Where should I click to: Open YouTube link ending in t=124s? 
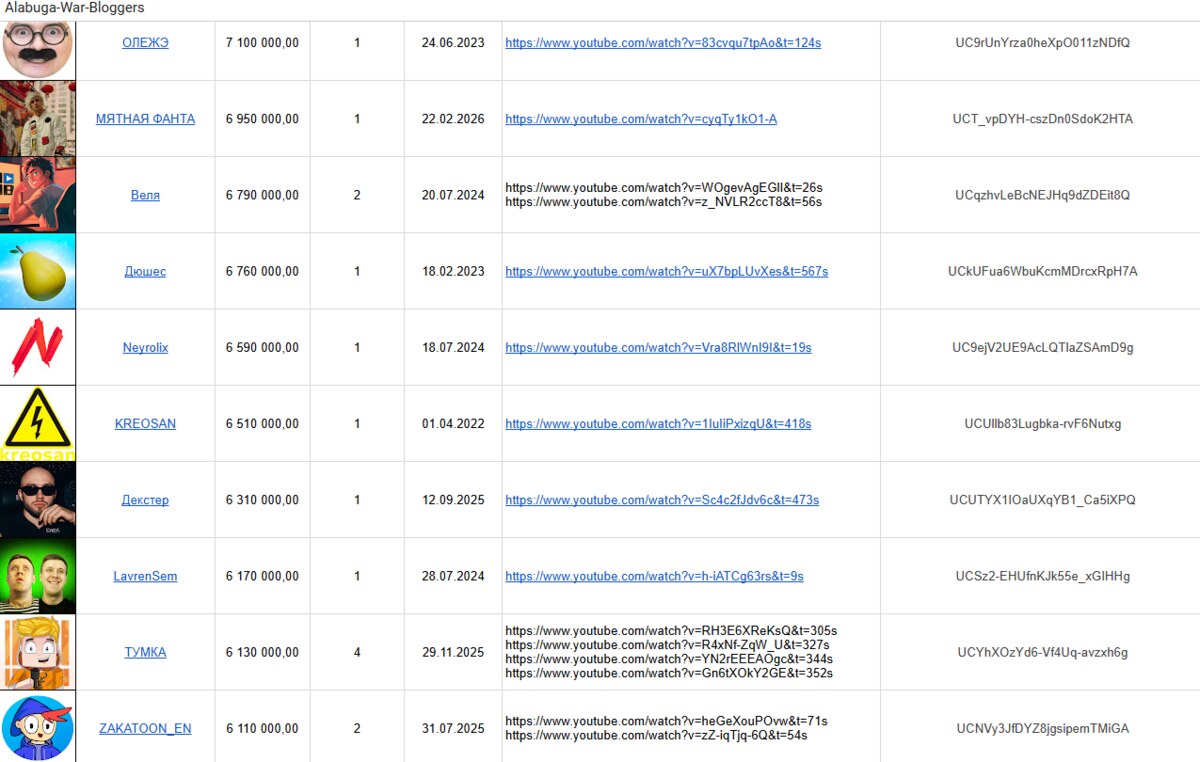tap(662, 43)
